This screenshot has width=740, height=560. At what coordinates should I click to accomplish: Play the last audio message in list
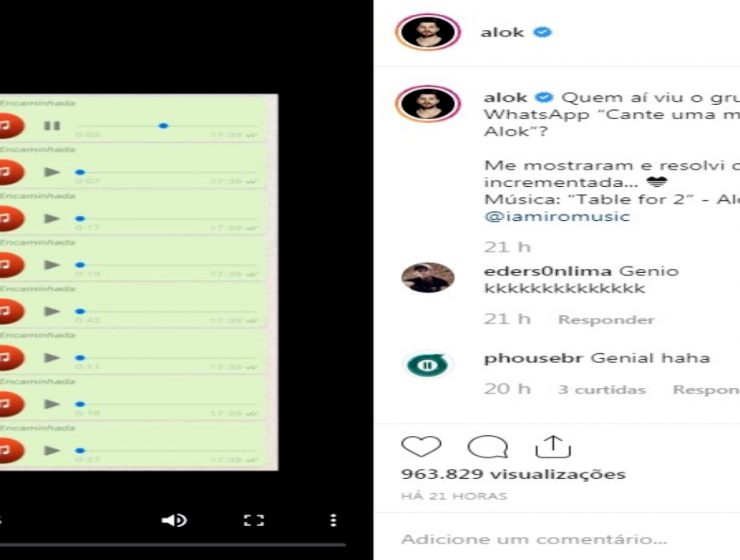52,451
